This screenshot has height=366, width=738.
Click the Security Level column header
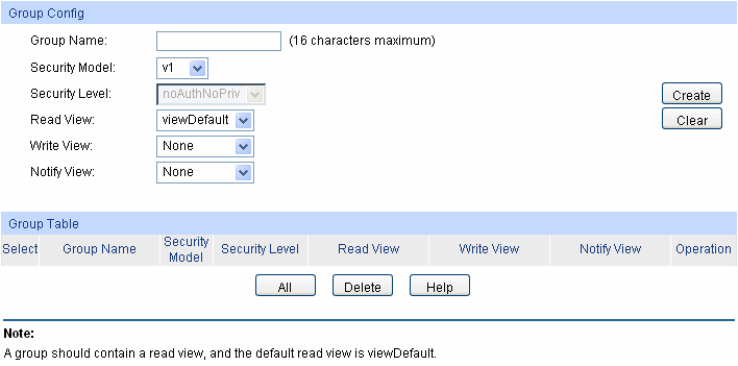pos(260,249)
